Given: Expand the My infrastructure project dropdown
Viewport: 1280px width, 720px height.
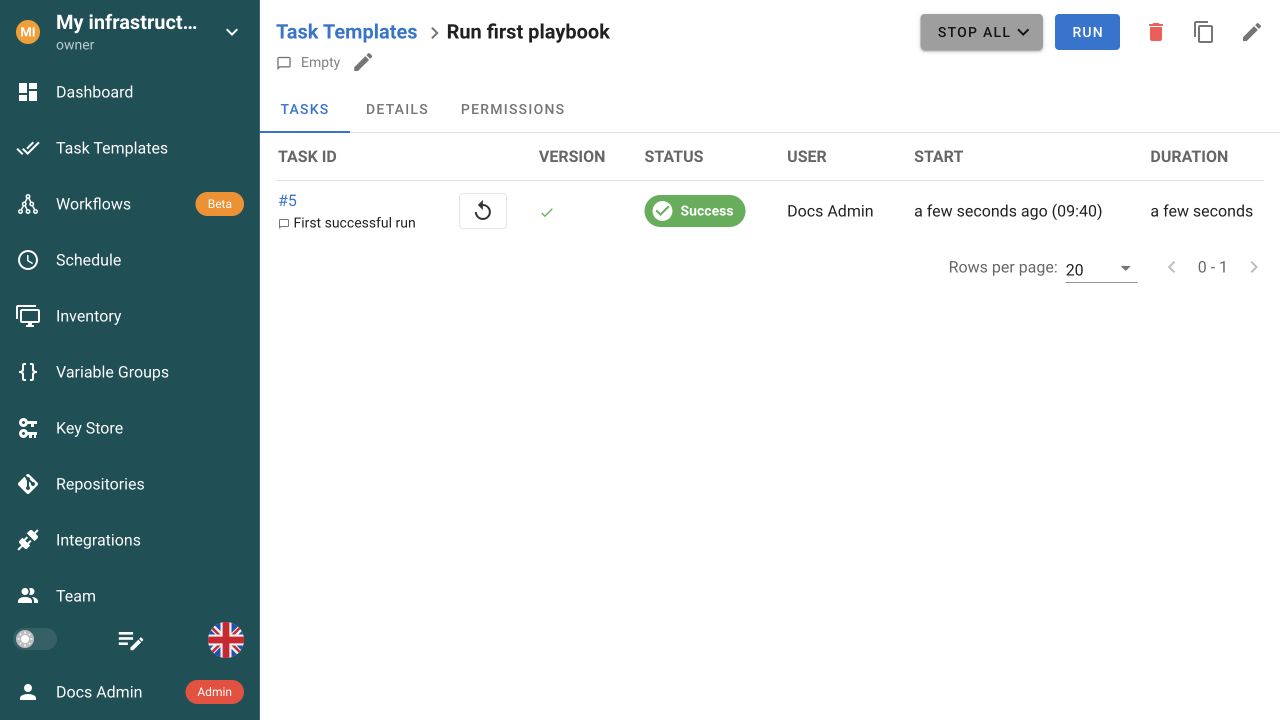Looking at the screenshot, I should click(x=232, y=32).
